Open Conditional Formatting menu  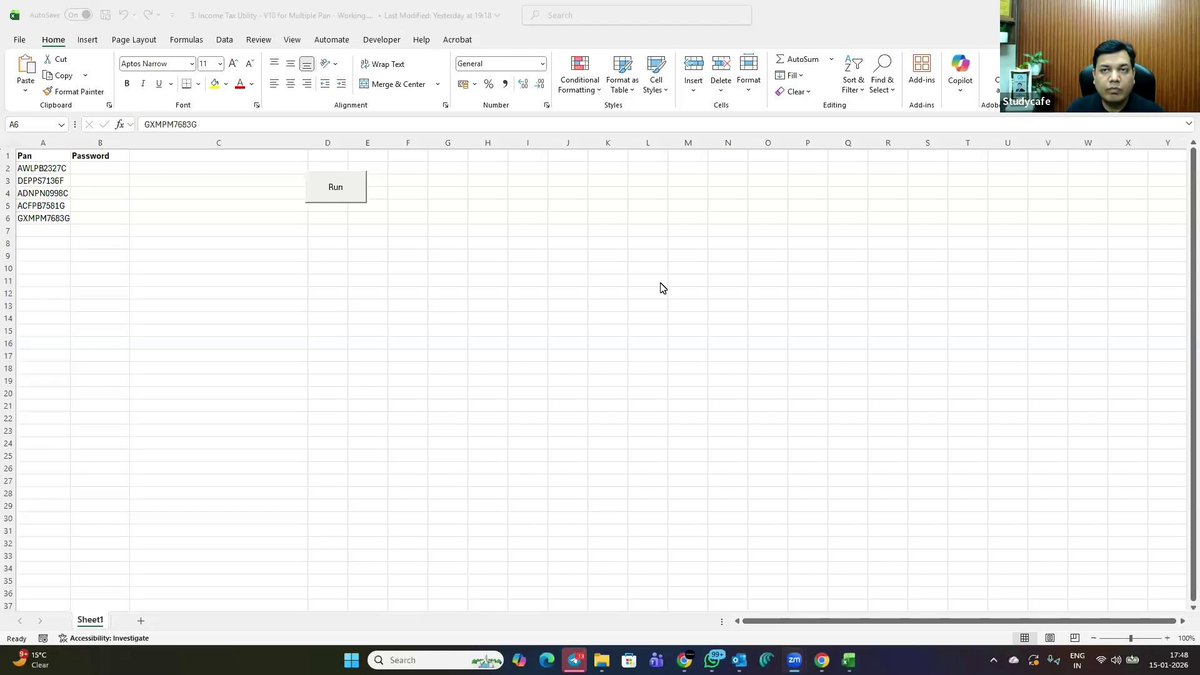click(579, 75)
